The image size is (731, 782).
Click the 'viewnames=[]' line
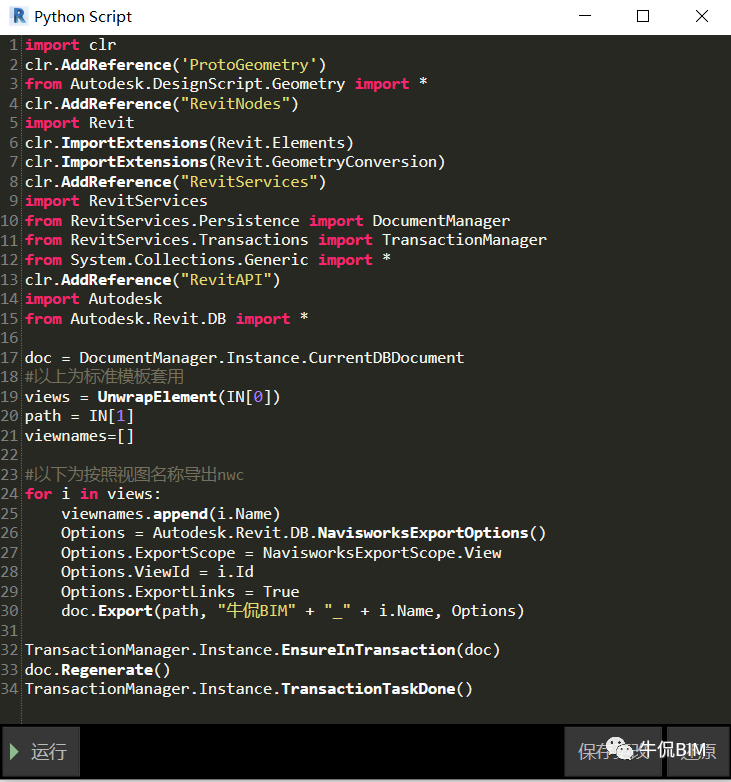point(79,436)
